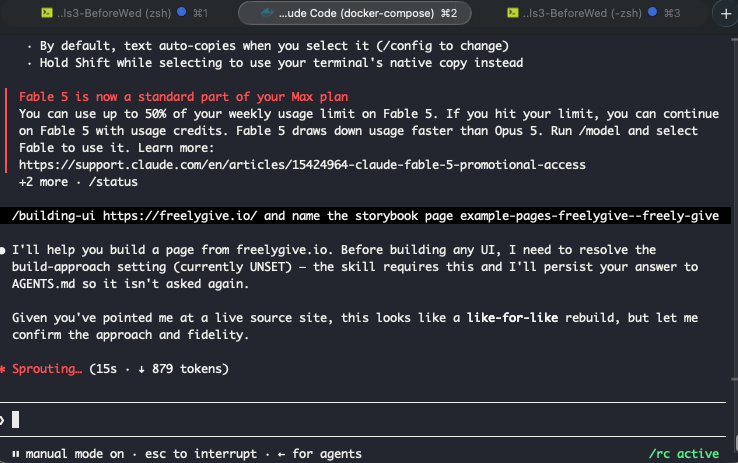Click the Docker whale icon on the Claude Code tab

point(267,13)
